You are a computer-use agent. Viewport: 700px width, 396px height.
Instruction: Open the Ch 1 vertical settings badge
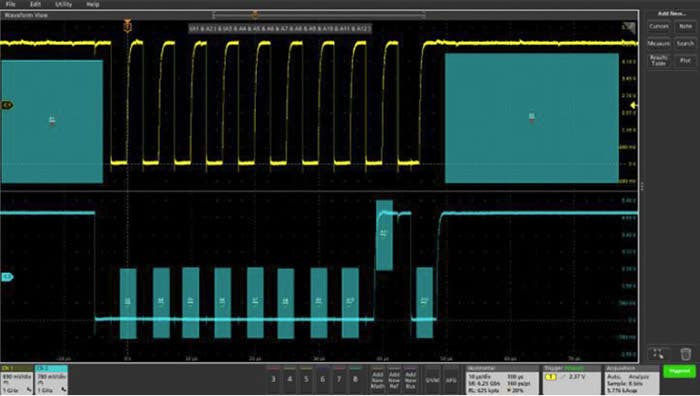(17, 380)
